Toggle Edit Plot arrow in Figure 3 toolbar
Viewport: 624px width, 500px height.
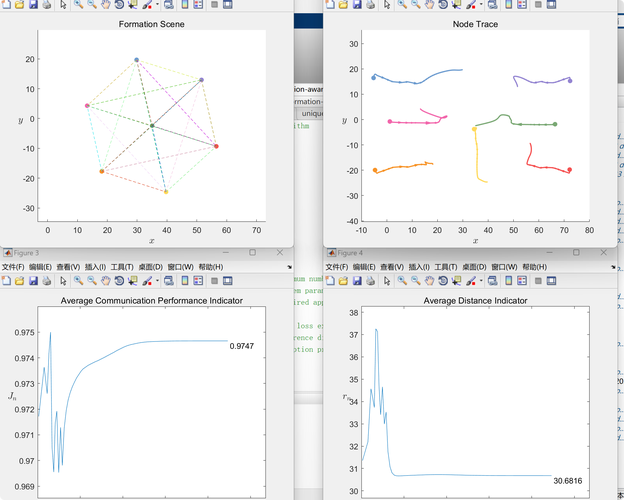[x=63, y=282]
